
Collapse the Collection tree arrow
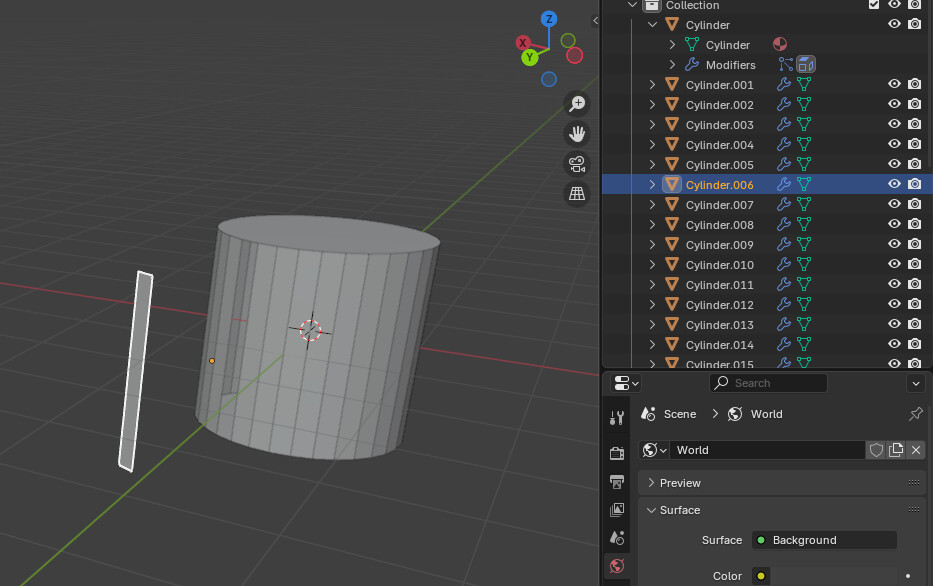coord(632,5)
